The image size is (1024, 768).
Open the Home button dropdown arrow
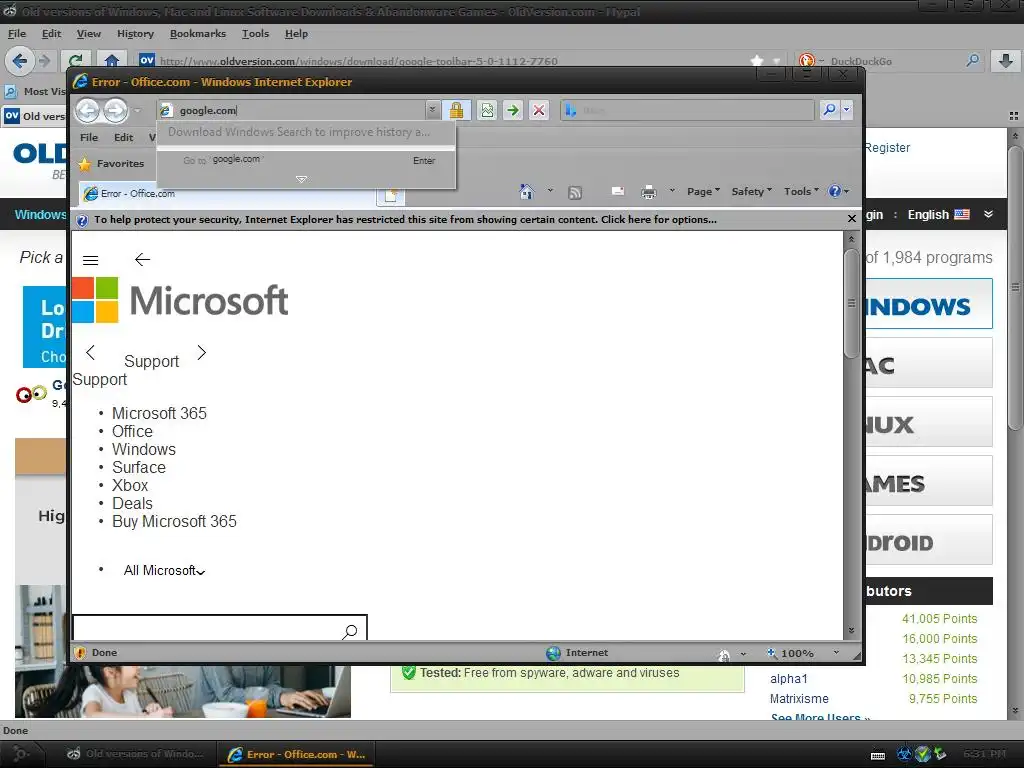550,191
